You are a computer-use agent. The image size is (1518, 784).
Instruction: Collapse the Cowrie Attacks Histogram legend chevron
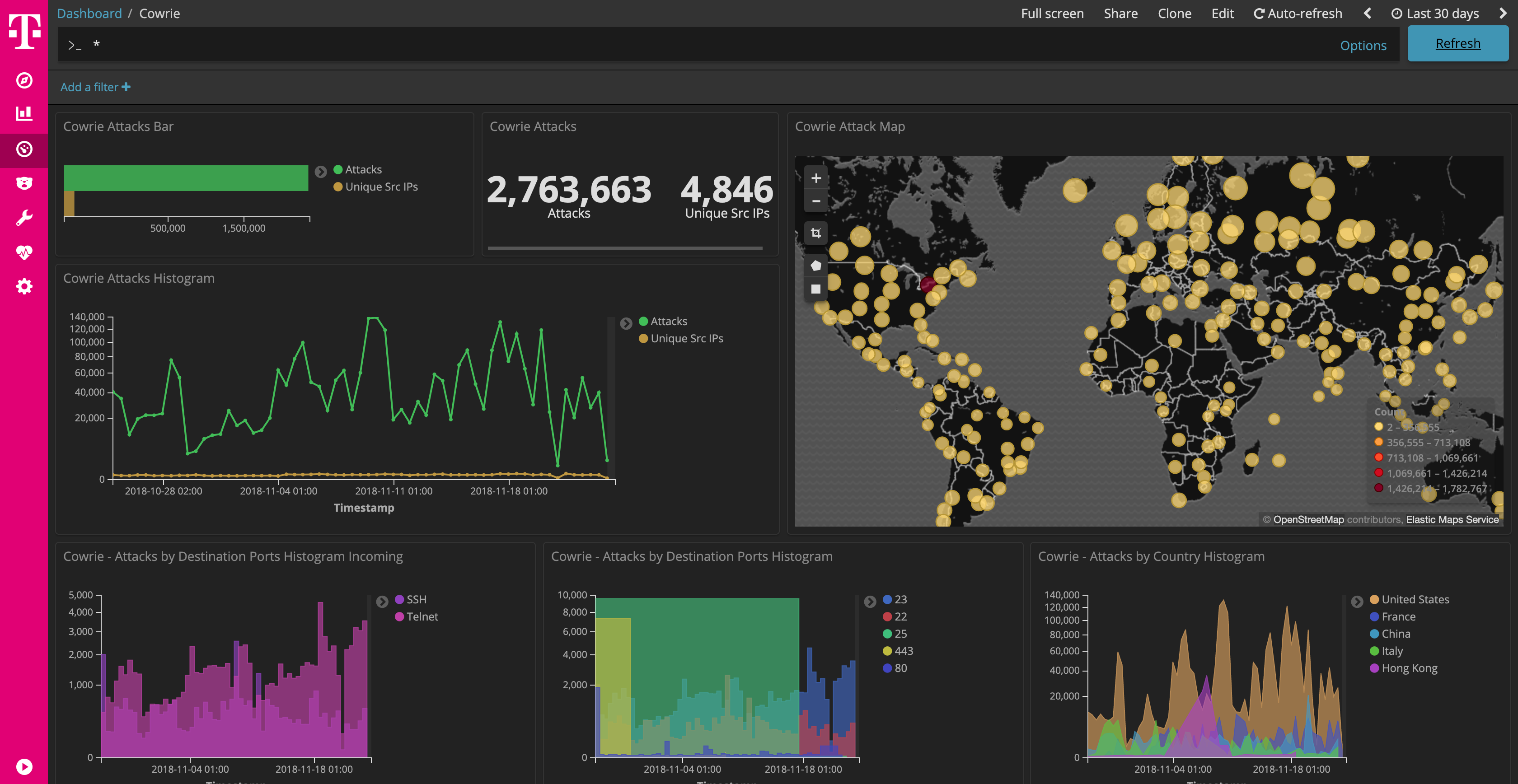click(x=626, y=323)
